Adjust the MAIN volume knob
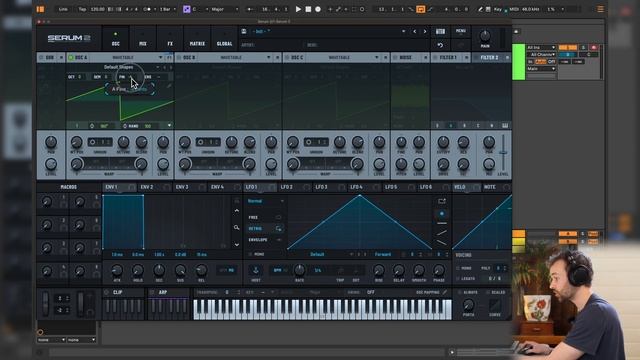The width and height of the screenshot is (640, 360). (x=485, y=36)
